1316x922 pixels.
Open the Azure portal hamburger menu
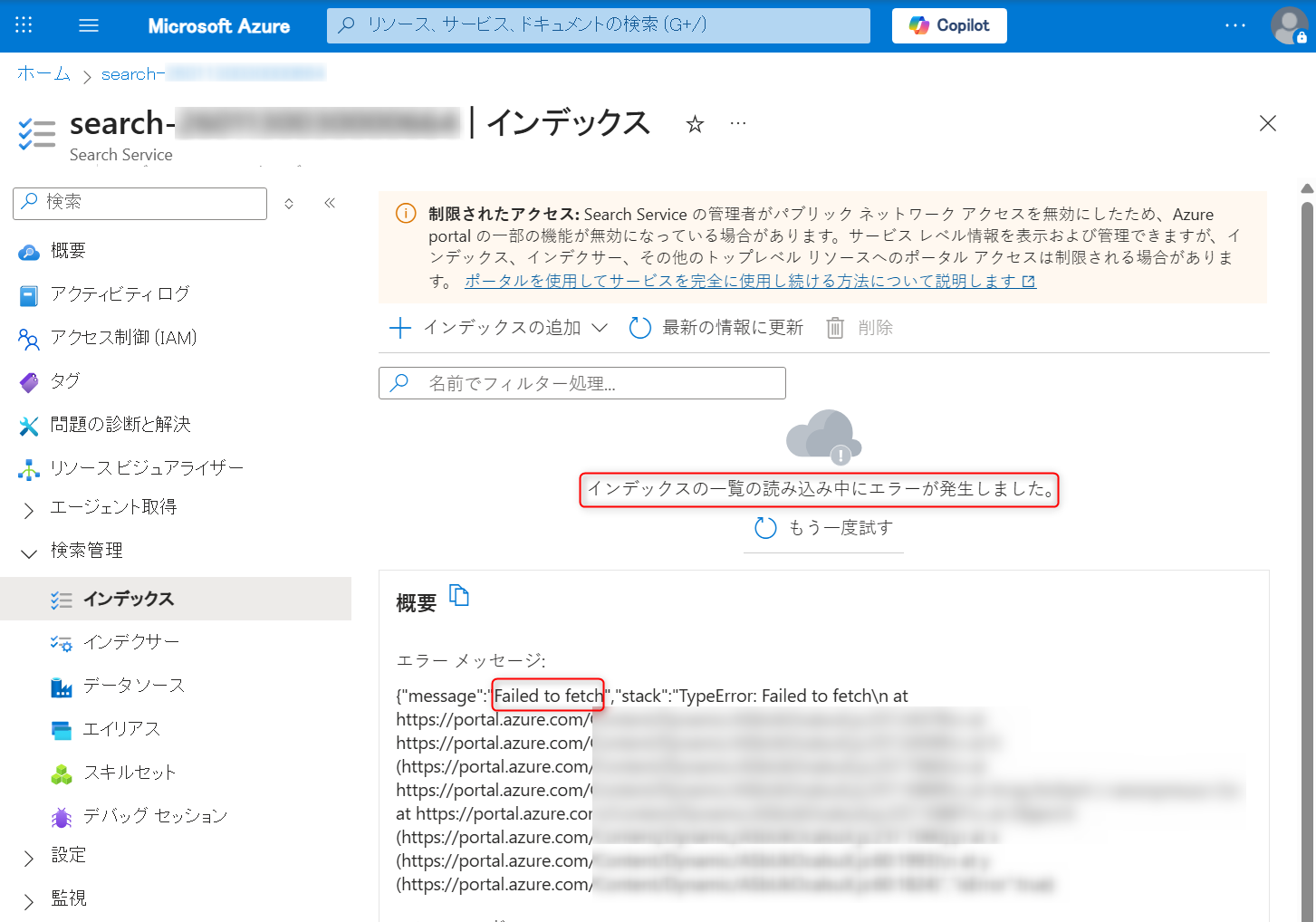coord(88,25)
